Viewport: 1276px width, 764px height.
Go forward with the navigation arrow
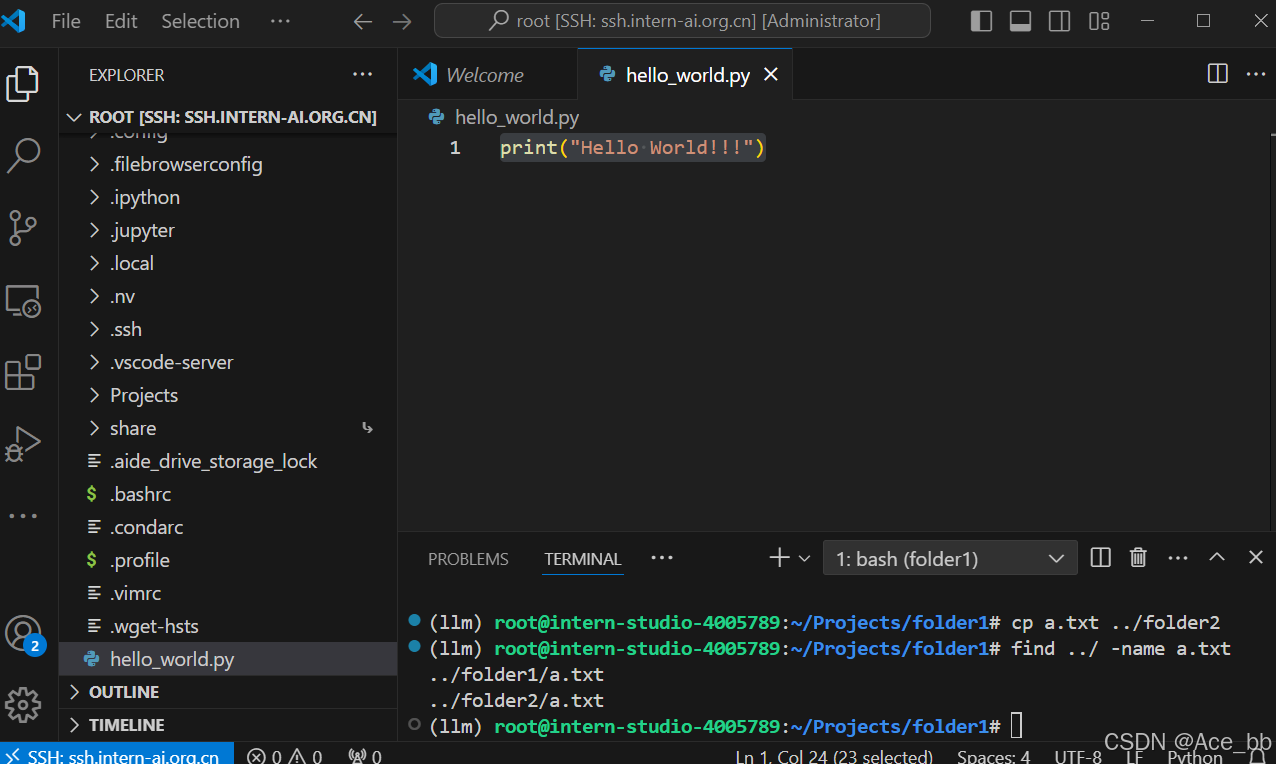(402, 21)
